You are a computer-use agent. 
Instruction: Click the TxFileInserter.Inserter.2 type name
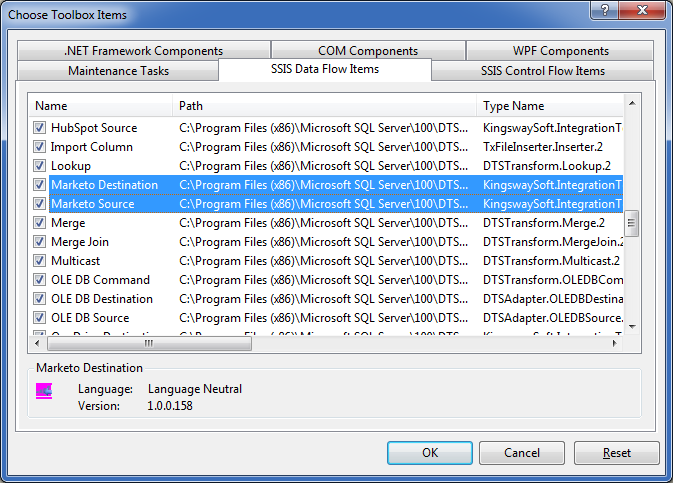tap(543, 146)
